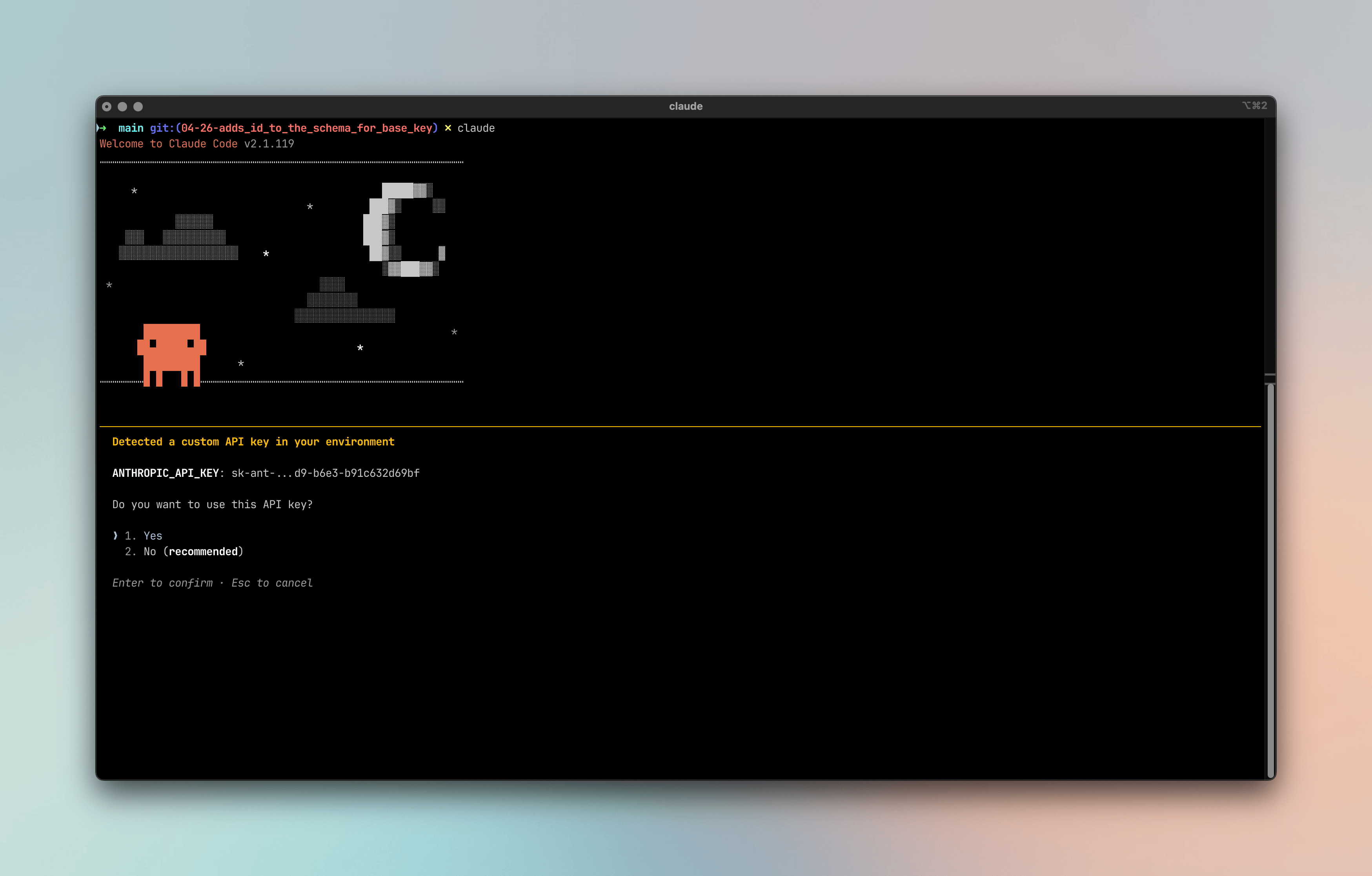Screen dimensions: 1372x876
Task: Click the 'claude' window title
Action: point(686,107)
